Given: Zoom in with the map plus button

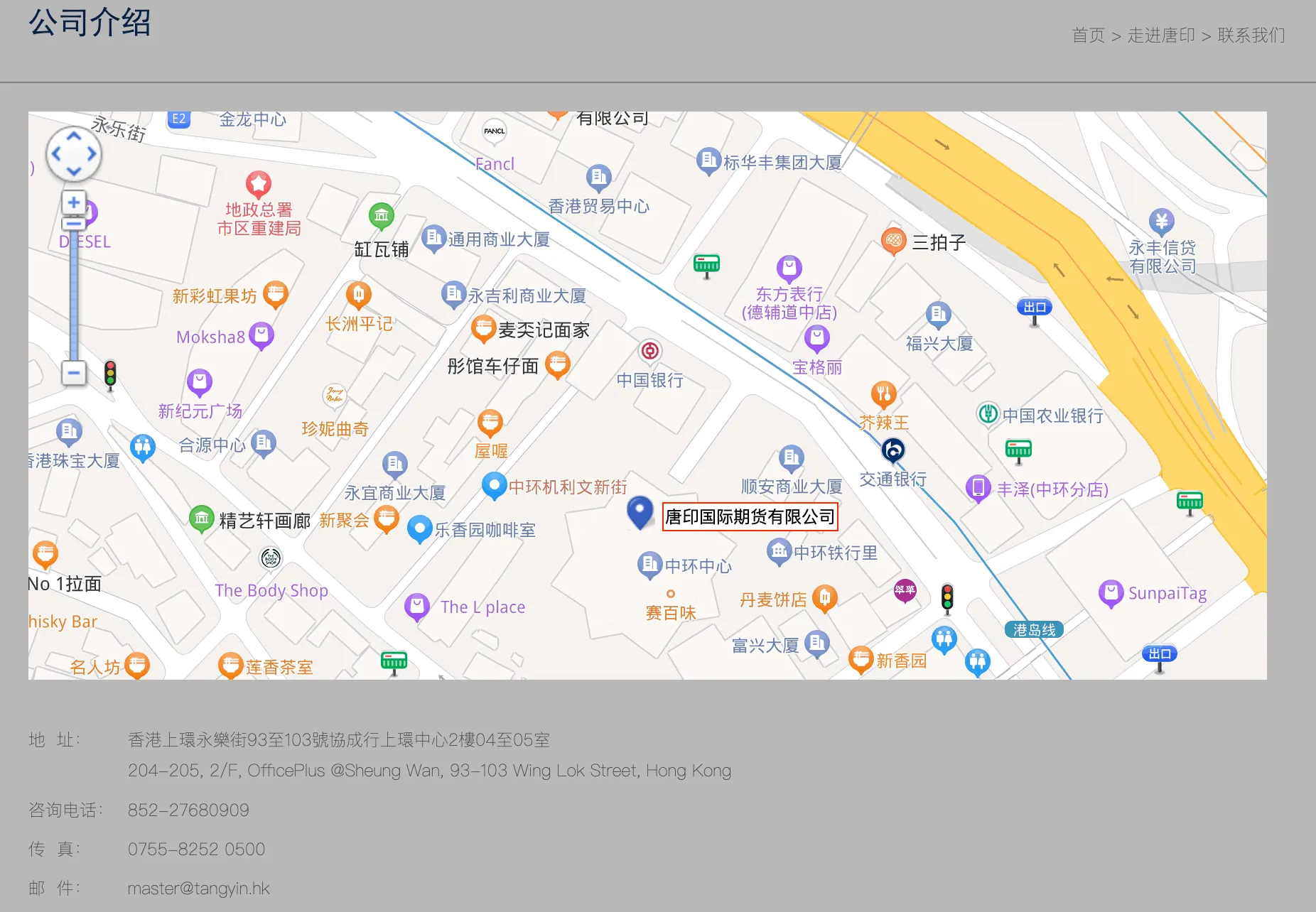Looking at the screenshot, I should point(74,202).
